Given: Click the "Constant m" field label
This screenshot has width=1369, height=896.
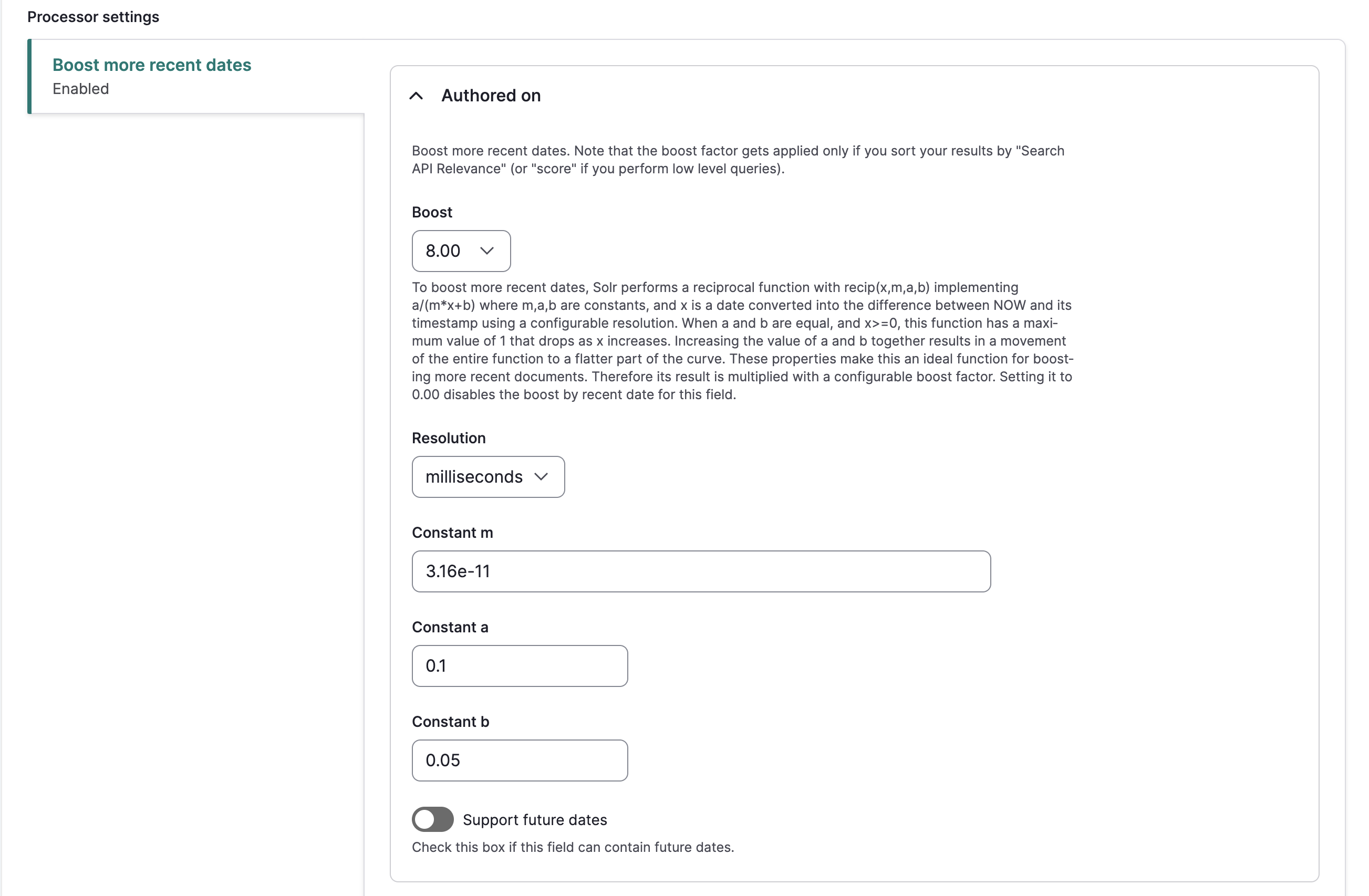Looking at the screenshot, I should [452, 533].
